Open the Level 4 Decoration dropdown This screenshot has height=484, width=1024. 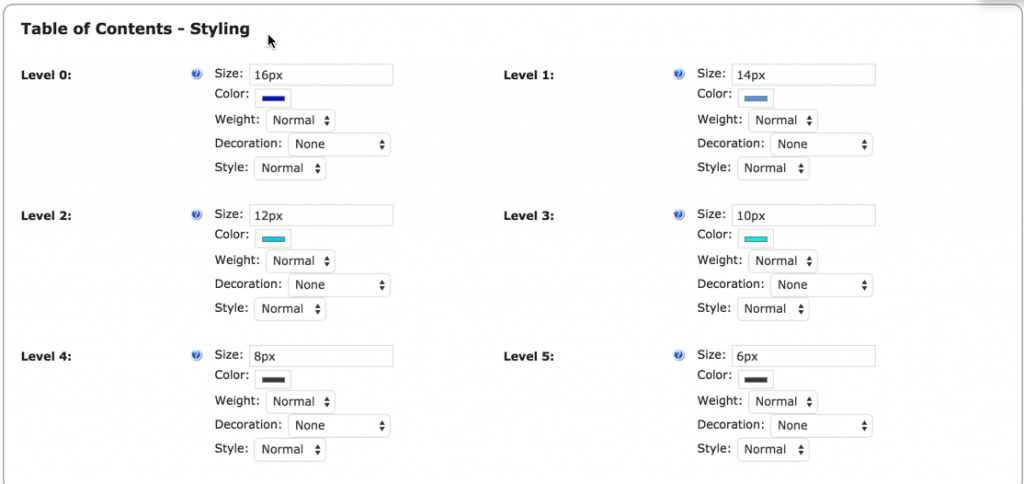(339, 425)
